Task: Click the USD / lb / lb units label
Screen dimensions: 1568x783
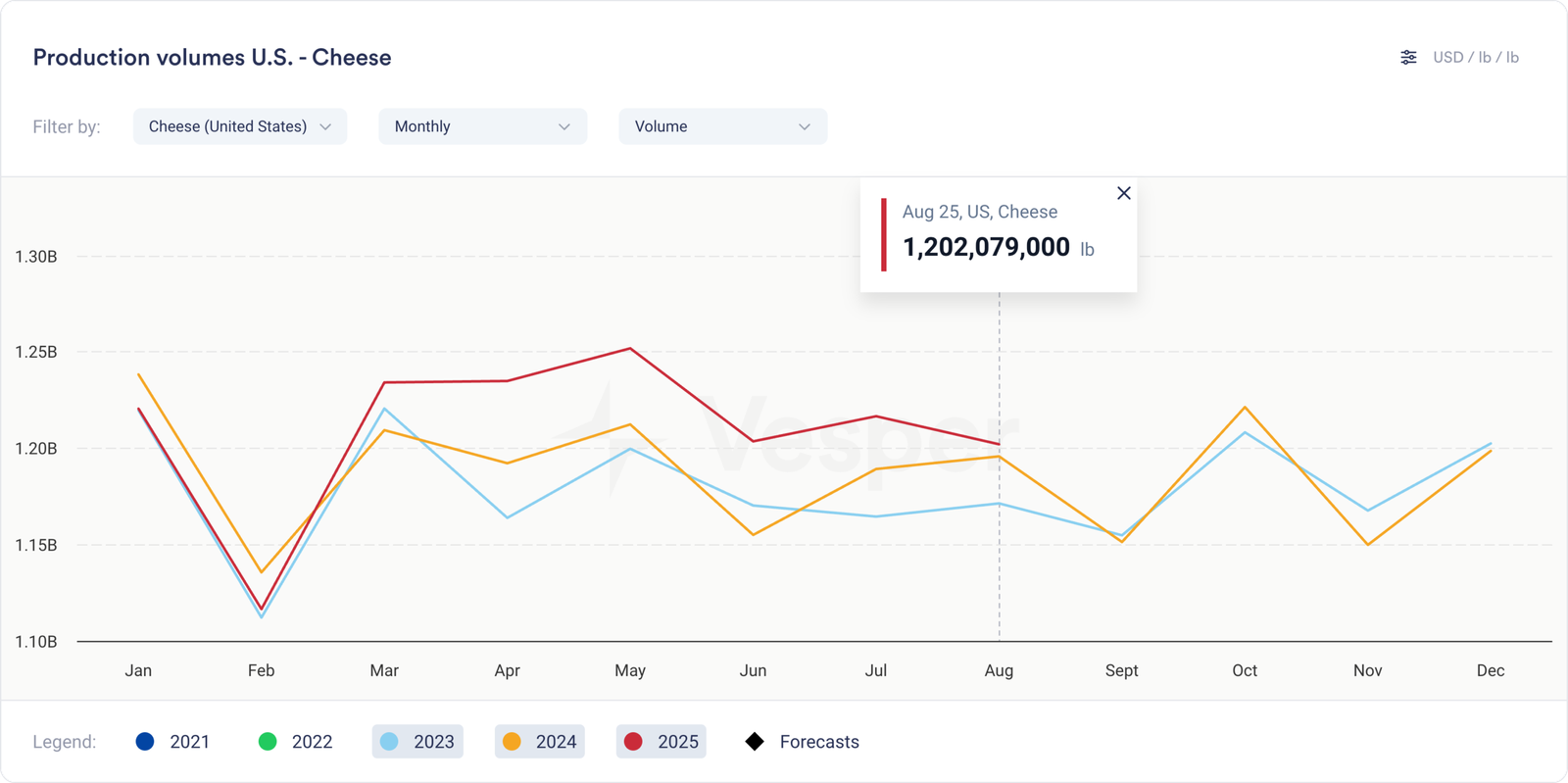Action: point(1475,58)
